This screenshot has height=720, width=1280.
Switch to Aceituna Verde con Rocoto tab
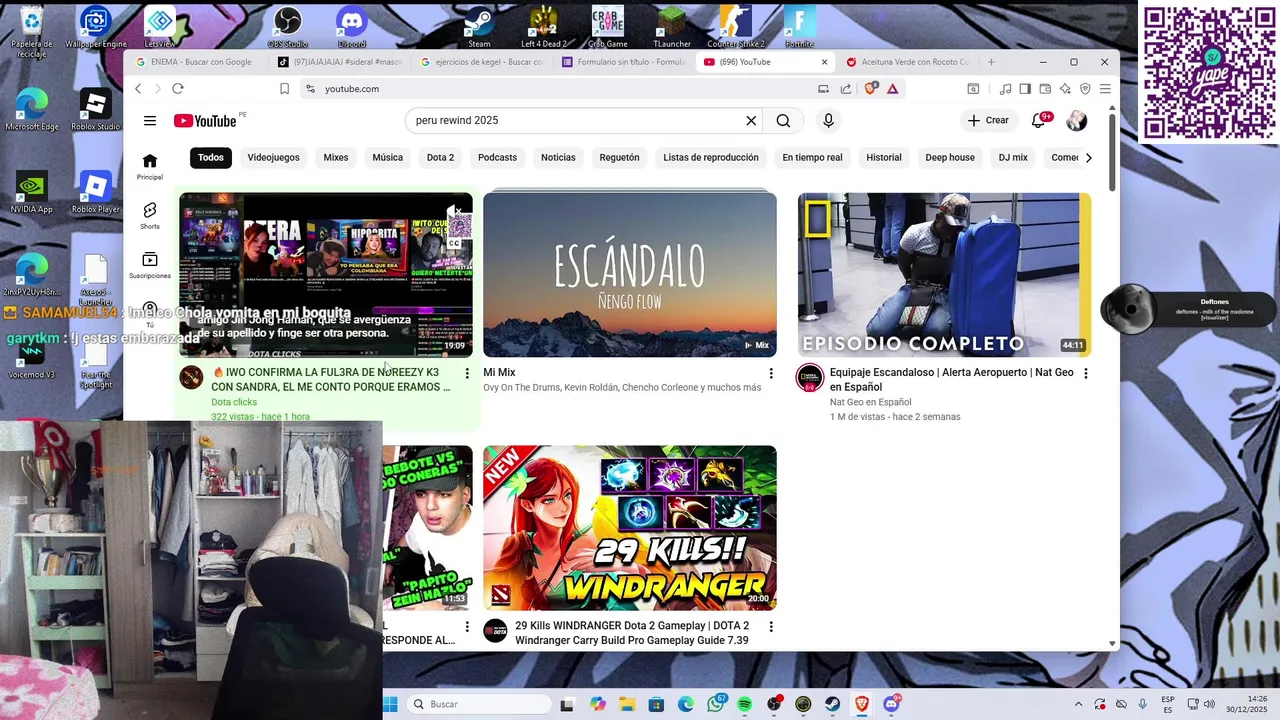pyautogui.click(x=909, y=62)
